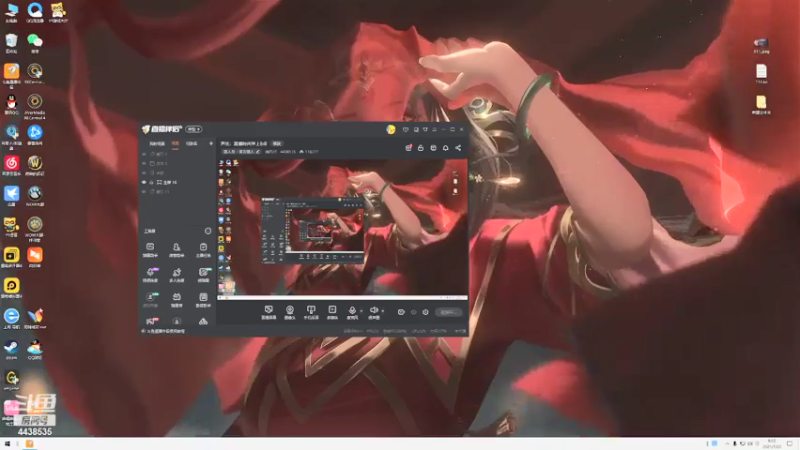Screen dimensions: 800x450
Task: Open settings gear in bottom toolbar
Action: (x=425, y=312)
